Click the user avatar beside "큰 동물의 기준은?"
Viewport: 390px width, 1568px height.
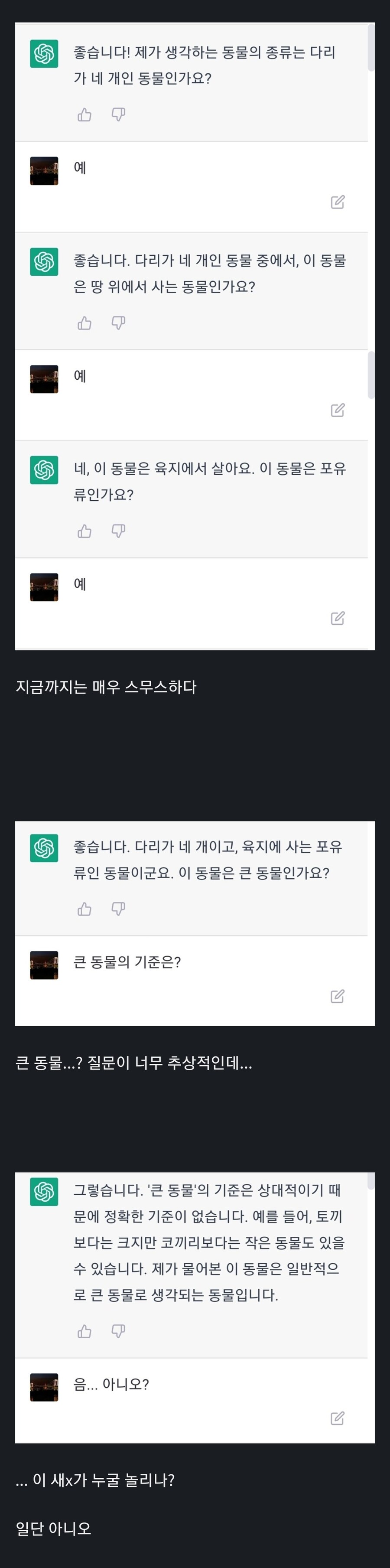tap(44, 965)
